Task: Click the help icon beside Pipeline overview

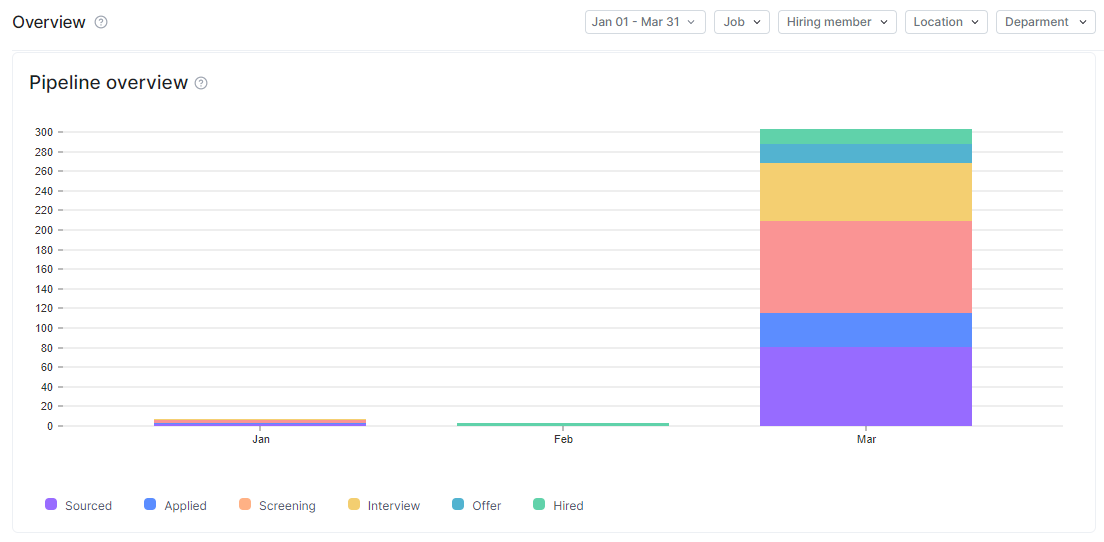Action: [x=201, y=83]
